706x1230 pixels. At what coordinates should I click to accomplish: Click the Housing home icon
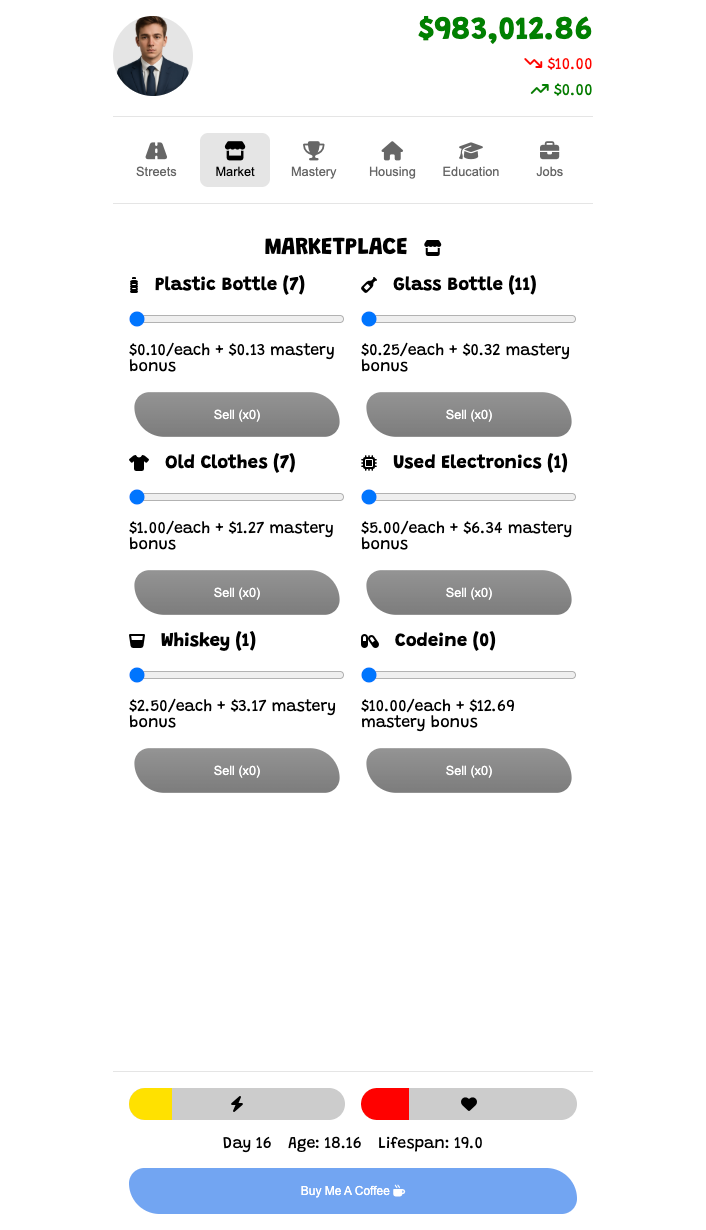coord(392,151)
